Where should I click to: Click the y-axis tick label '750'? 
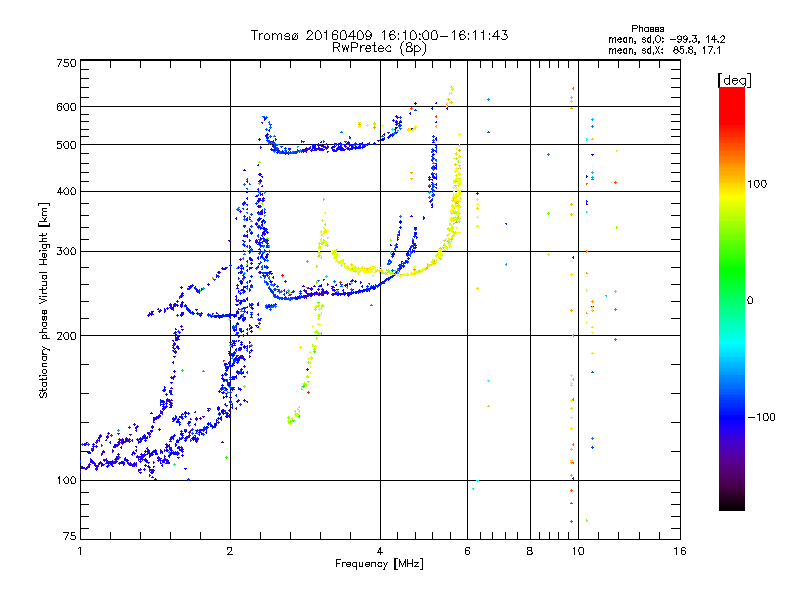pyautogui.click(x=66, y=63)
